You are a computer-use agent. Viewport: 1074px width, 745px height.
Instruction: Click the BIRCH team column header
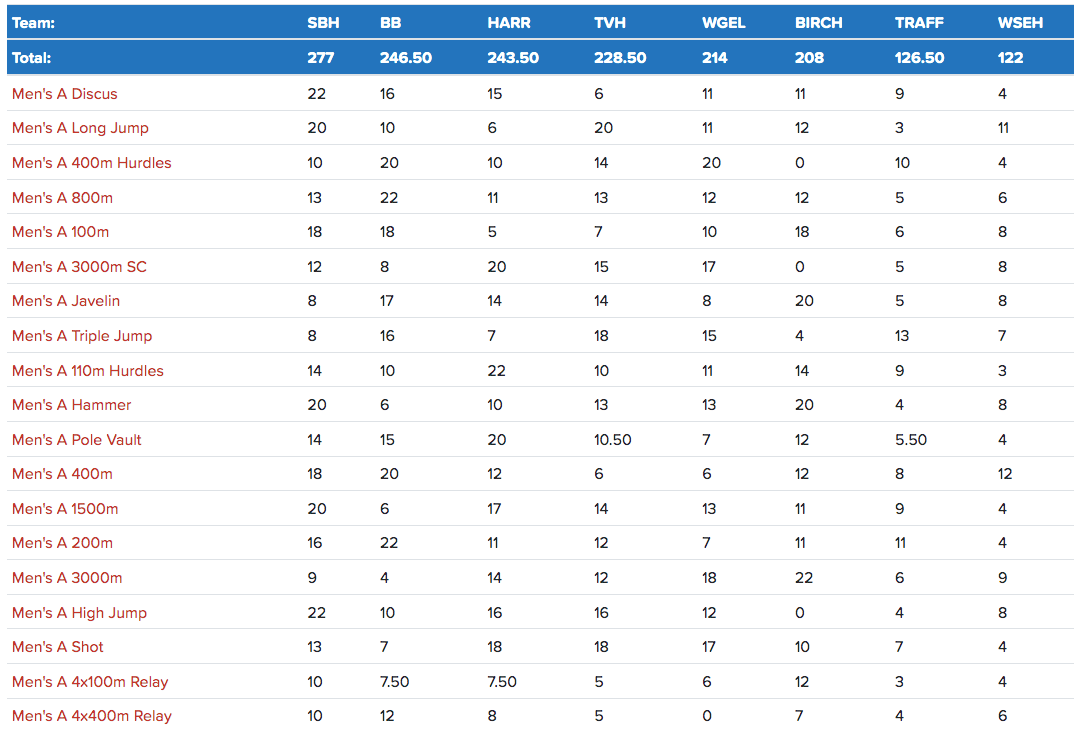(819, 23)
